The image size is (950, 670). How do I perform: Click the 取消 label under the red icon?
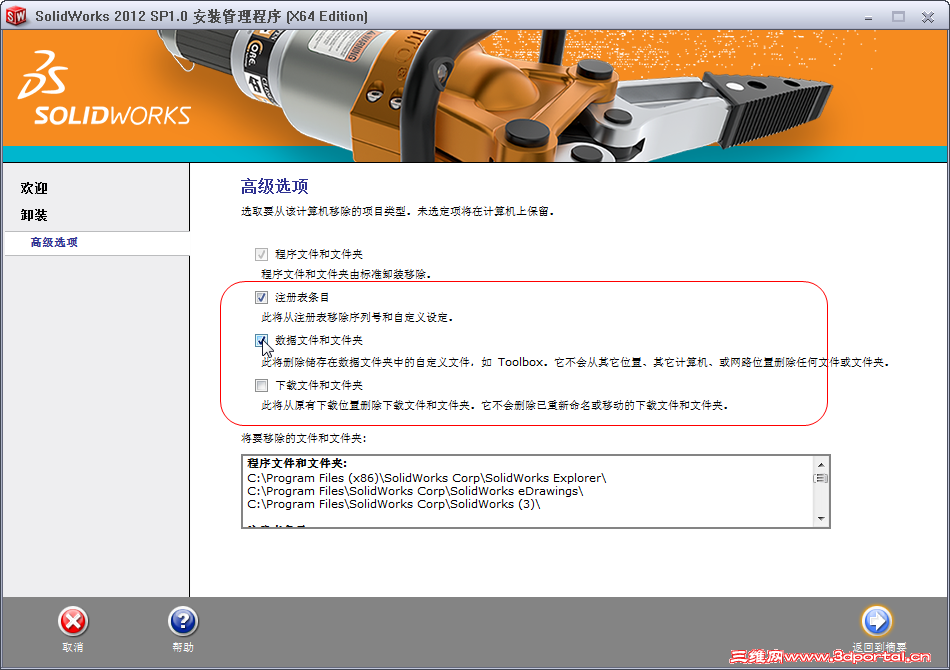click(x=73, y=647)
